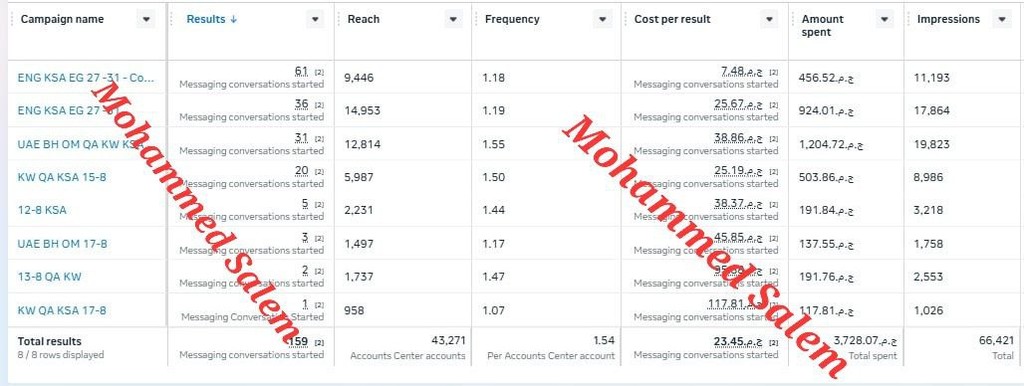Open the 12-8 KSA campaign link
Screen dimensions: 1024x386
42,210
